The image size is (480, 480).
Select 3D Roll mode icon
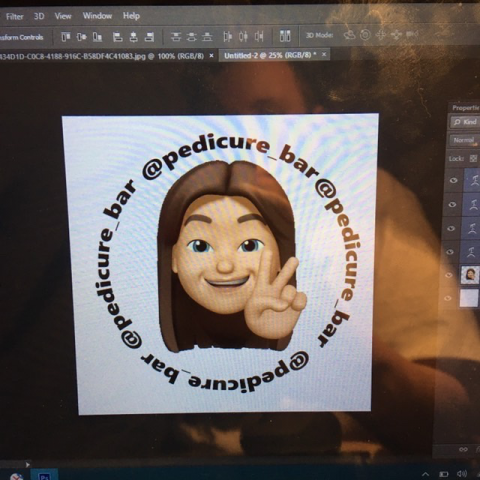365,35
